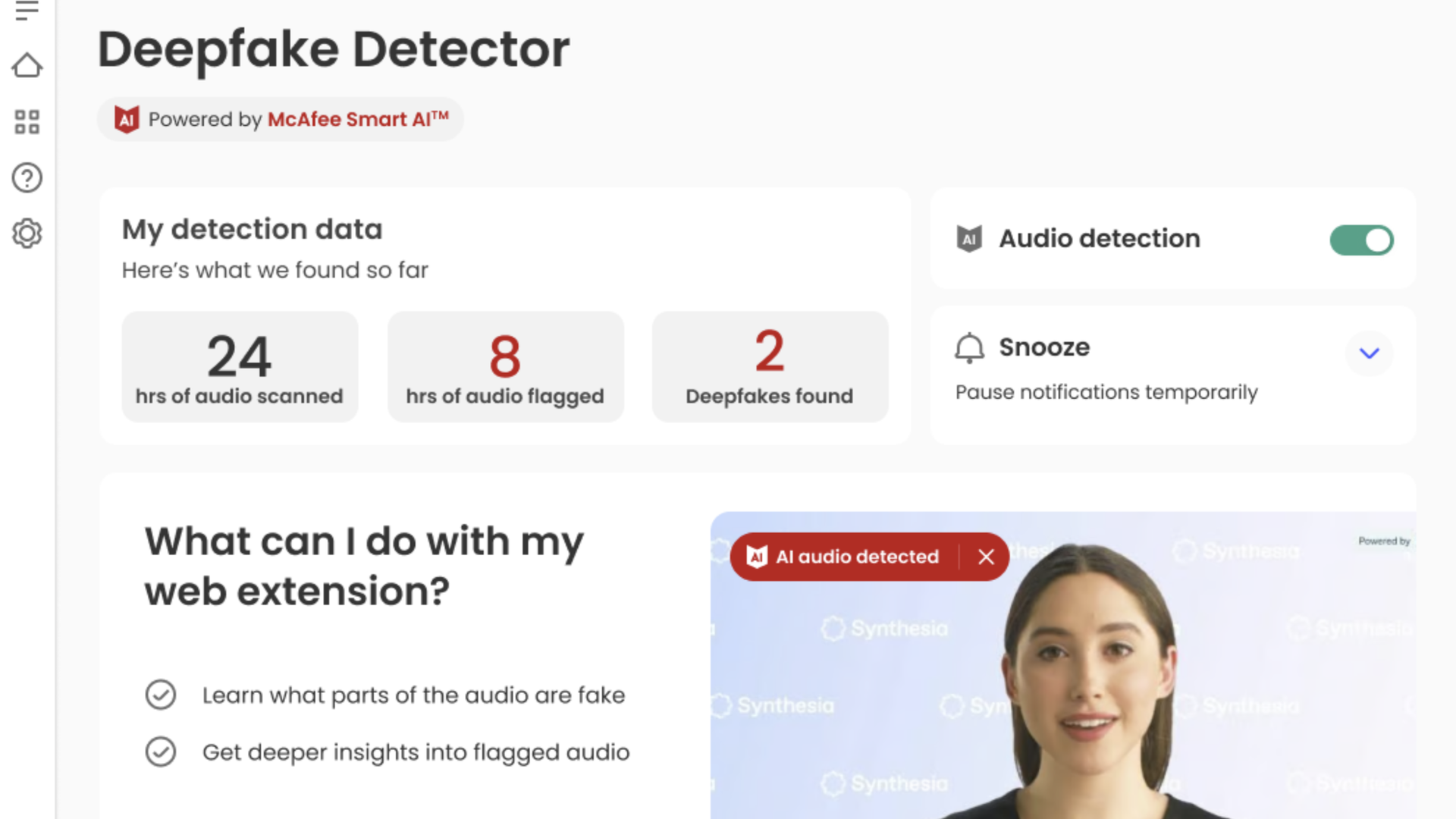Click the McAfee AI shield icon next to Powered by

[x=127, y=119]
